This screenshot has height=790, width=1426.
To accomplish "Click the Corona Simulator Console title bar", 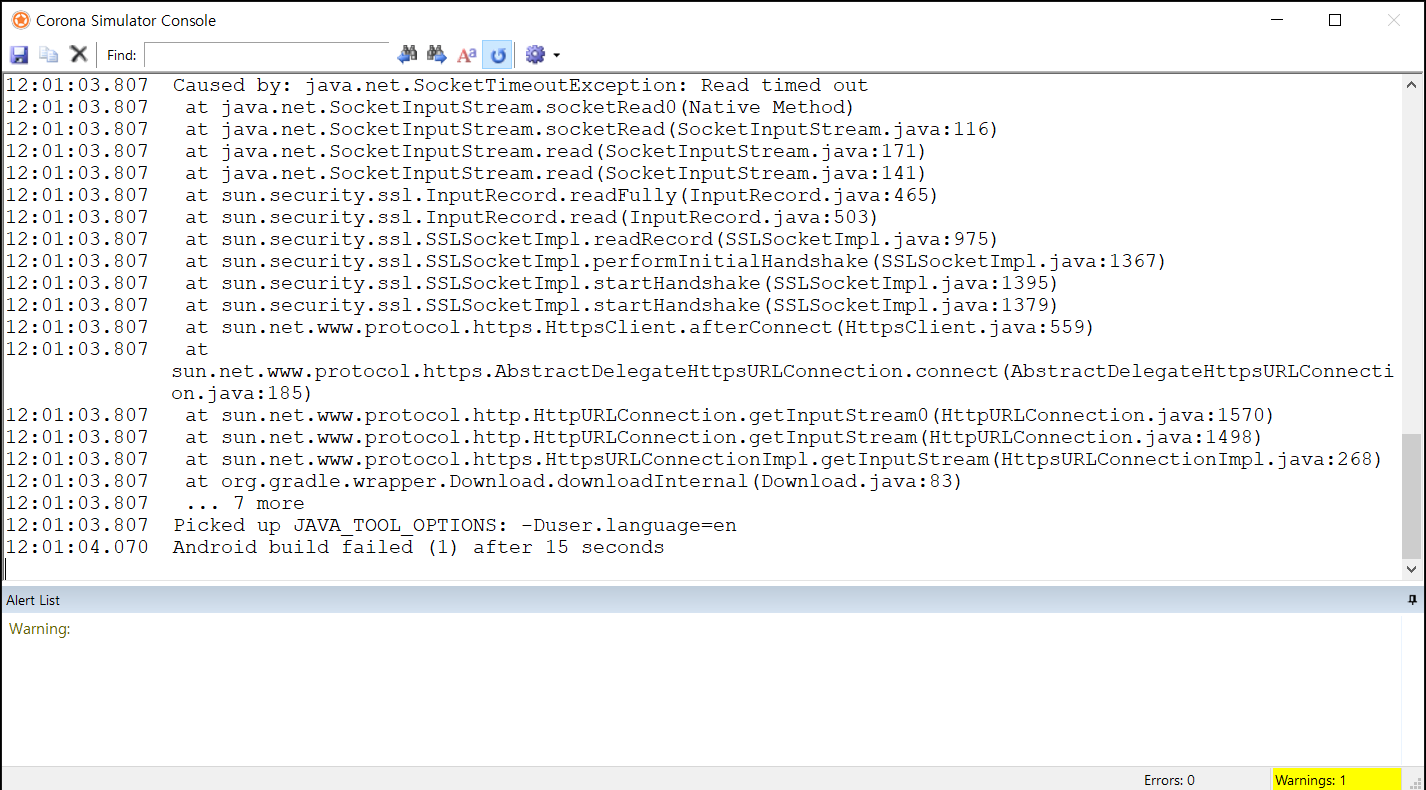I will click(600, 19).
